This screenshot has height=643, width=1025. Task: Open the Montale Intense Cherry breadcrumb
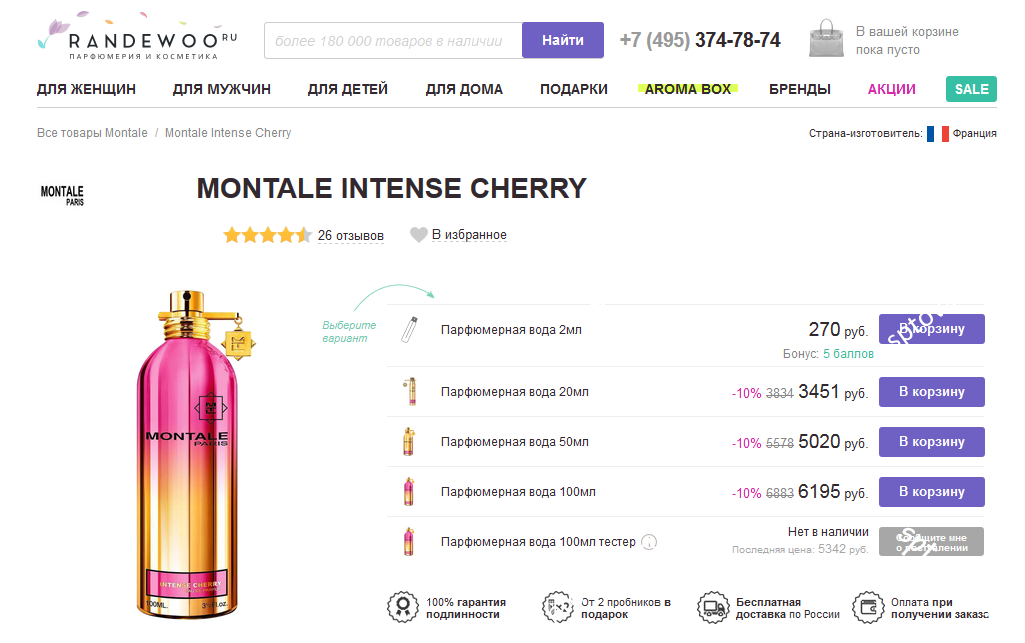click(228, 133)
